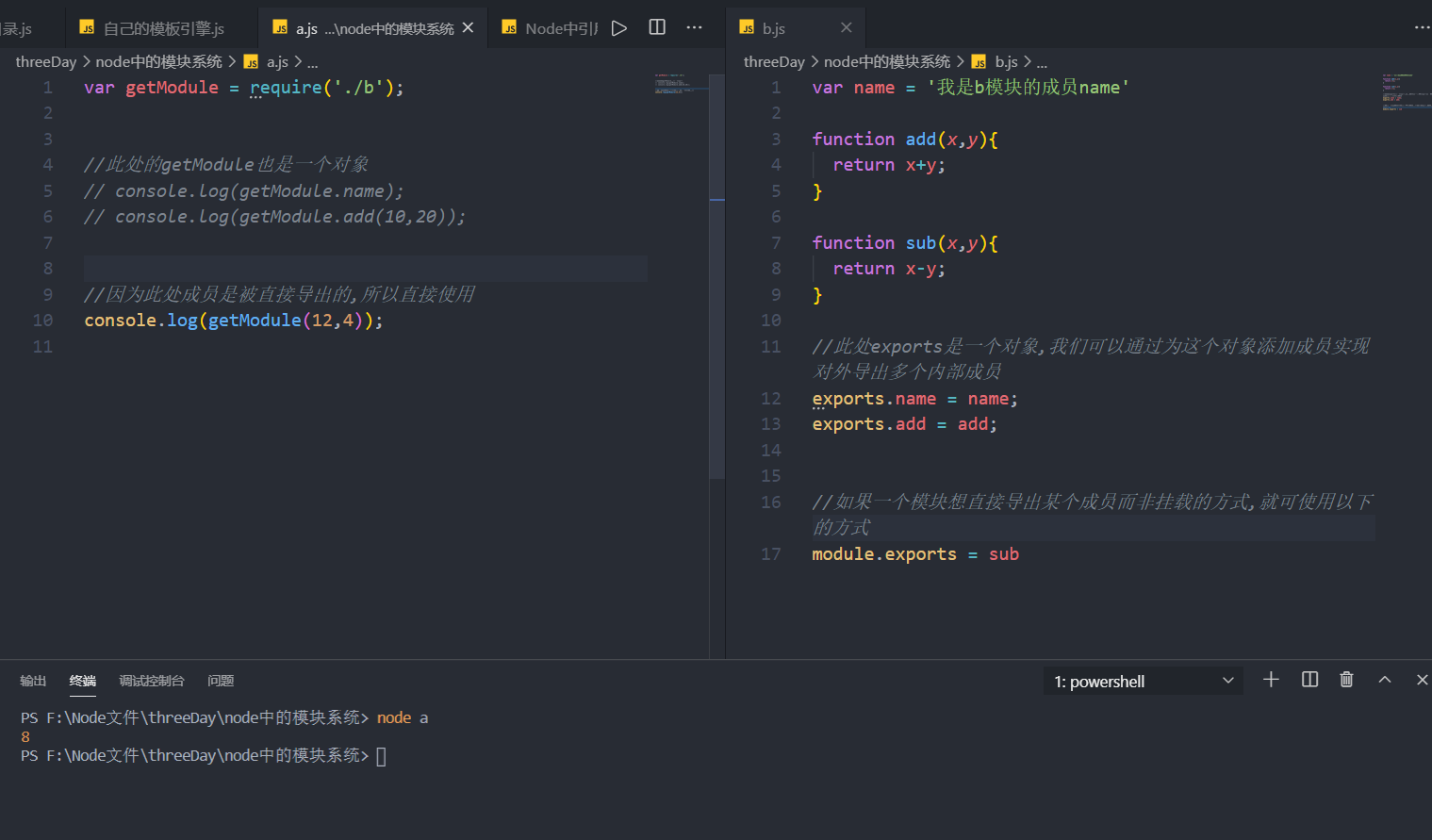Viewport: 1432px width, 840px height.
Task: Click node中的模块系统 breadcrumb in left editor
Action: tap(158, 61)
